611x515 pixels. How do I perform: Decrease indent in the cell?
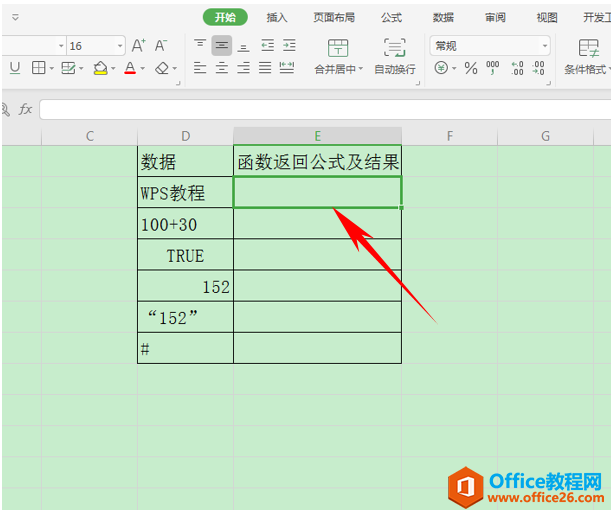point(267,46)
